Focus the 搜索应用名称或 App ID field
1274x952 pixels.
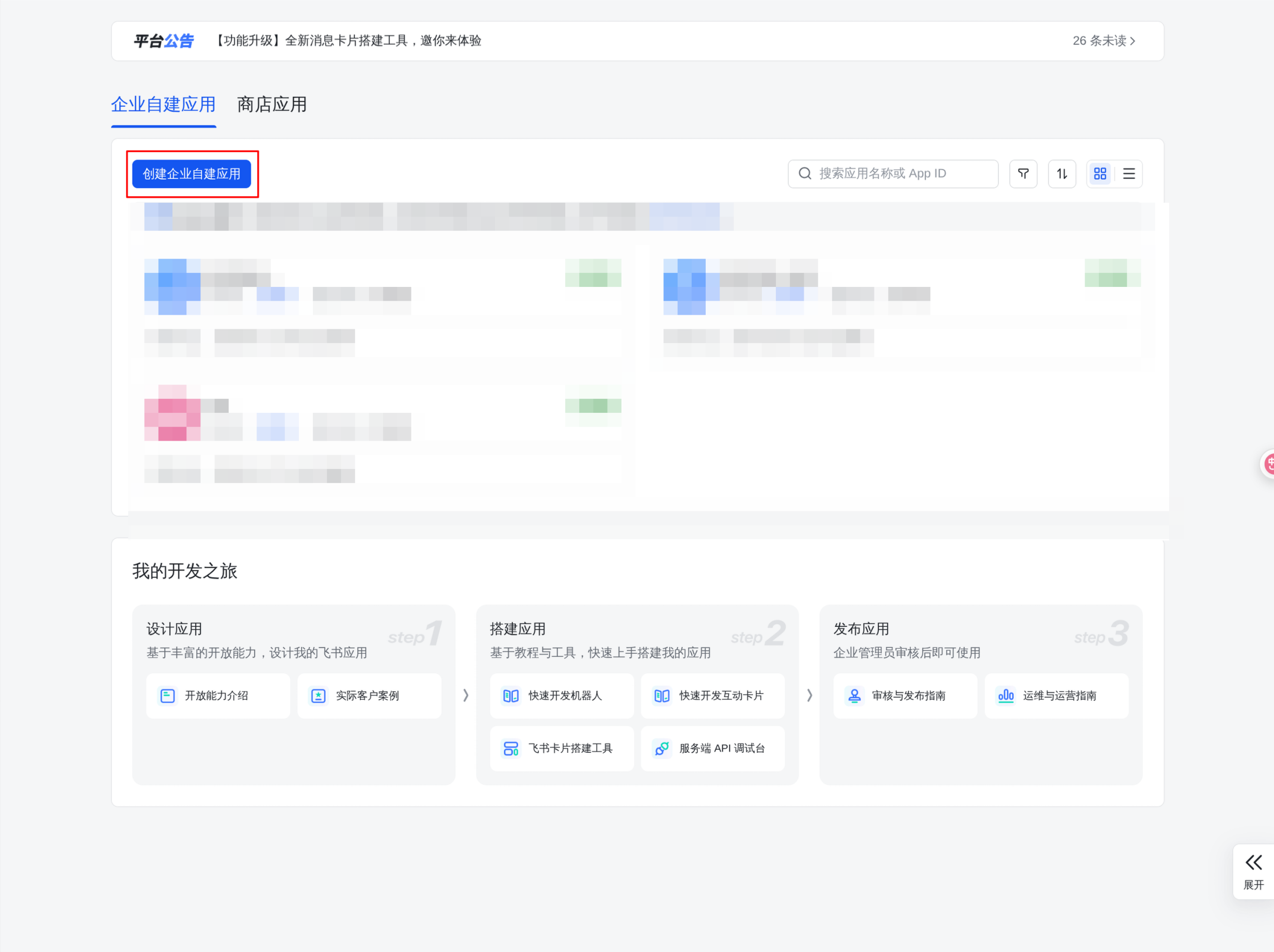point(893,174)
